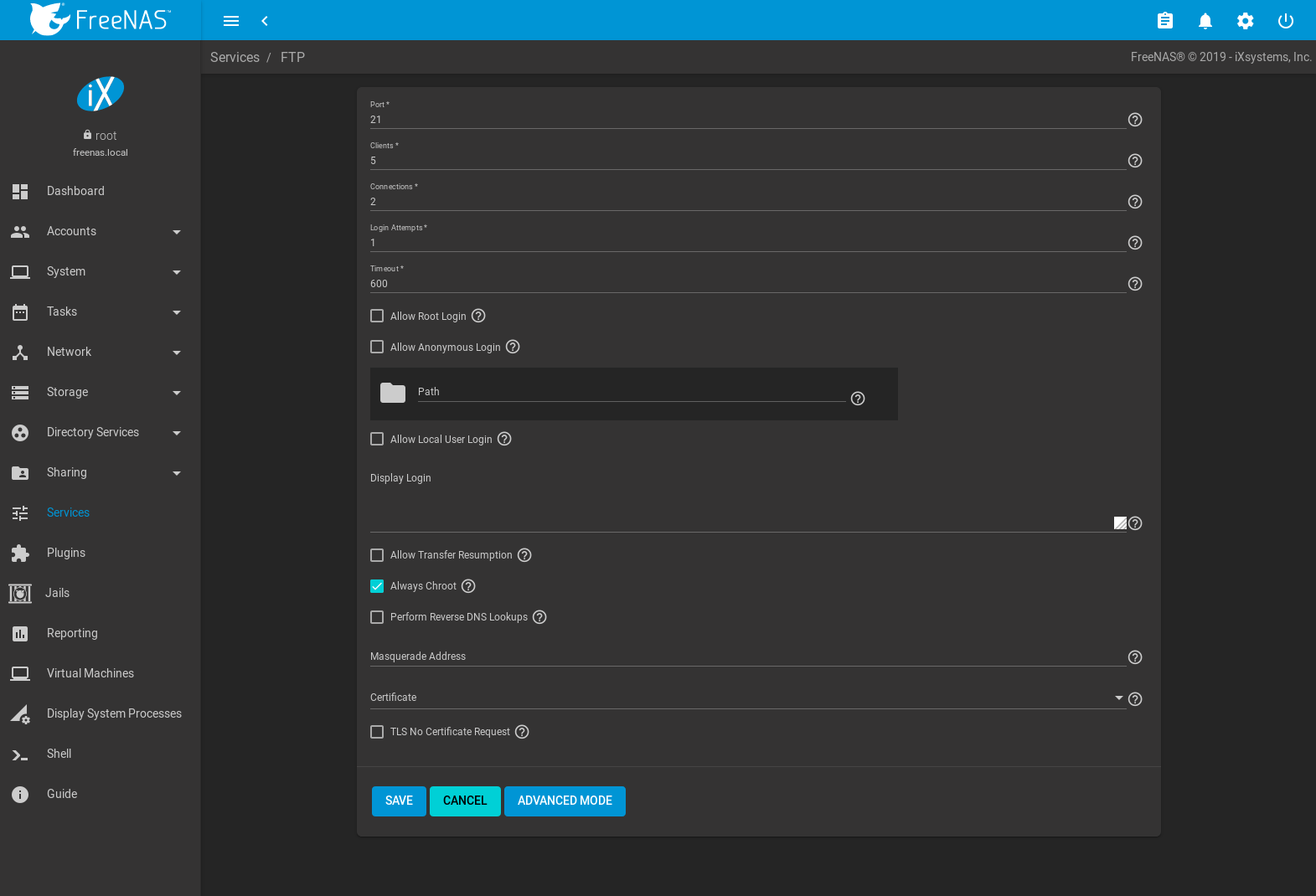
Task: Open the Path folder browser icon
Action: click(x=393, y=393)
